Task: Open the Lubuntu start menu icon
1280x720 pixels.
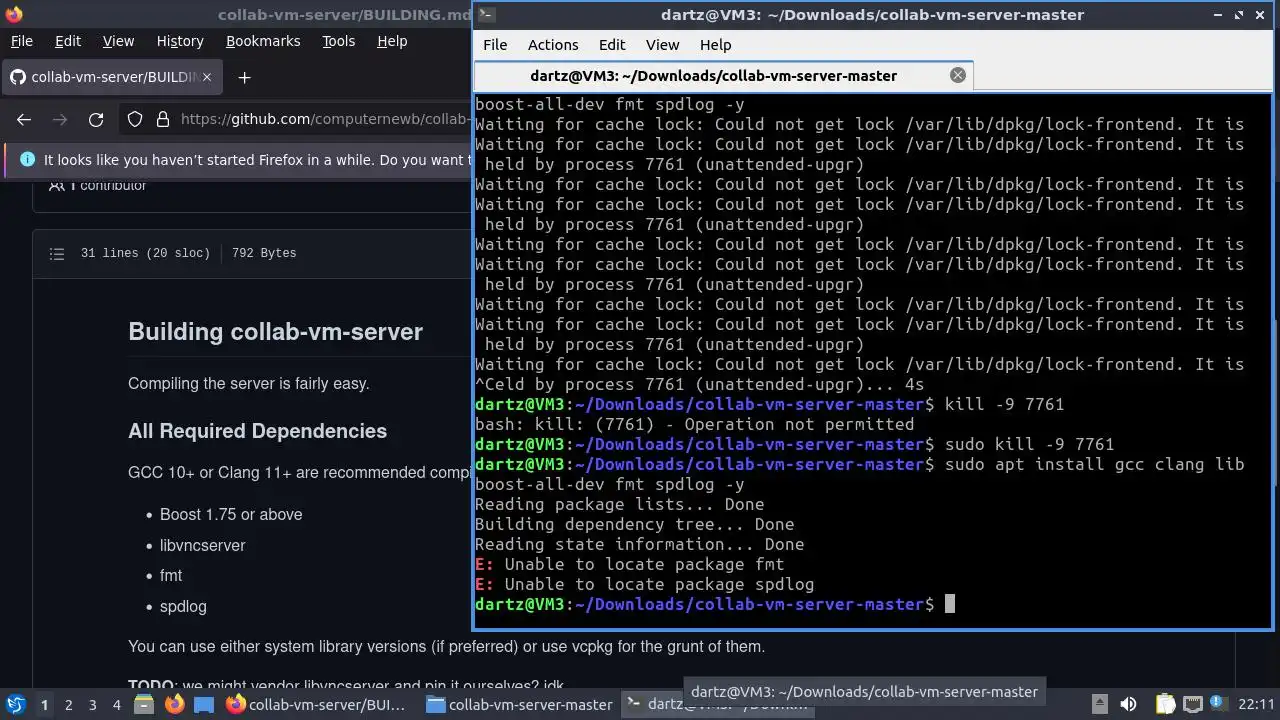Action: point(15,704)
